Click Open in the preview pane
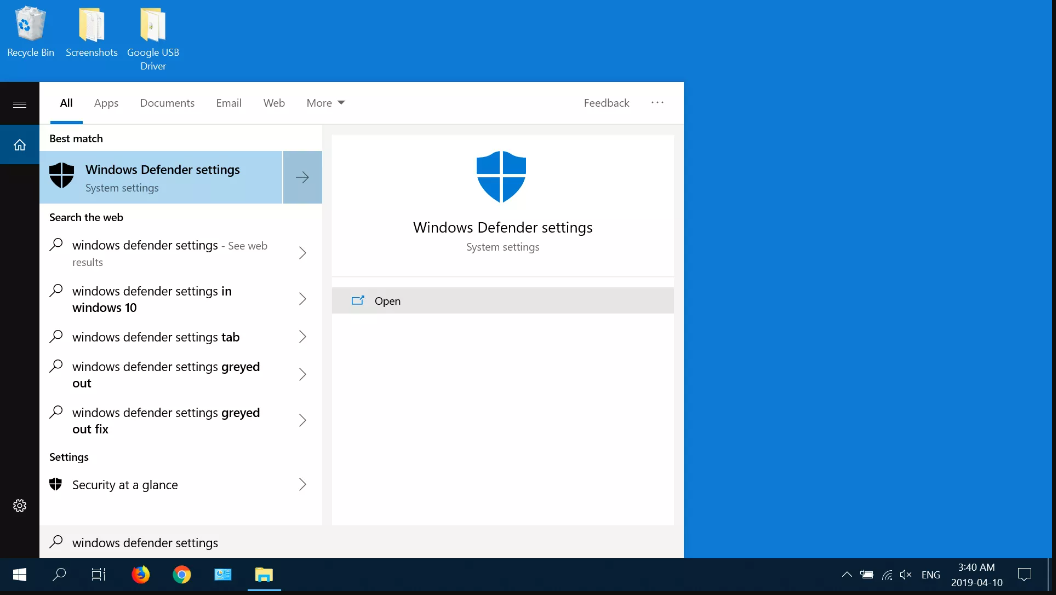This screenshot has width=1056, height=595. (x=502, y=301)
